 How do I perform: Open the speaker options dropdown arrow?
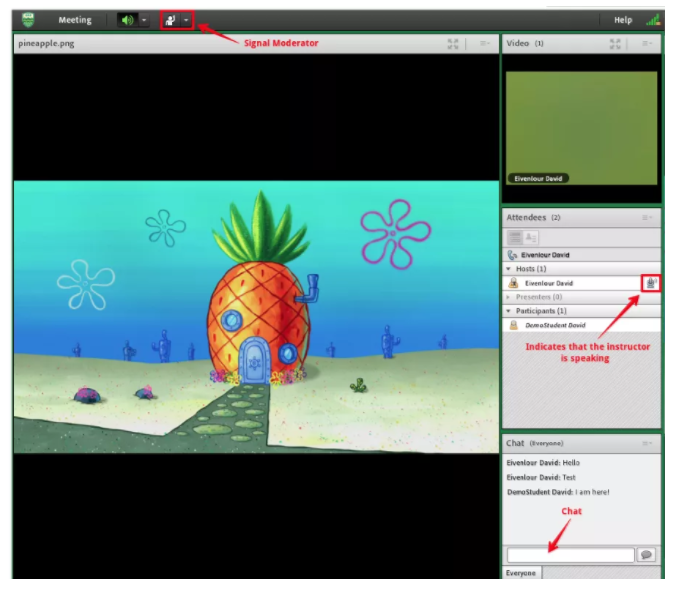point(144,20)
